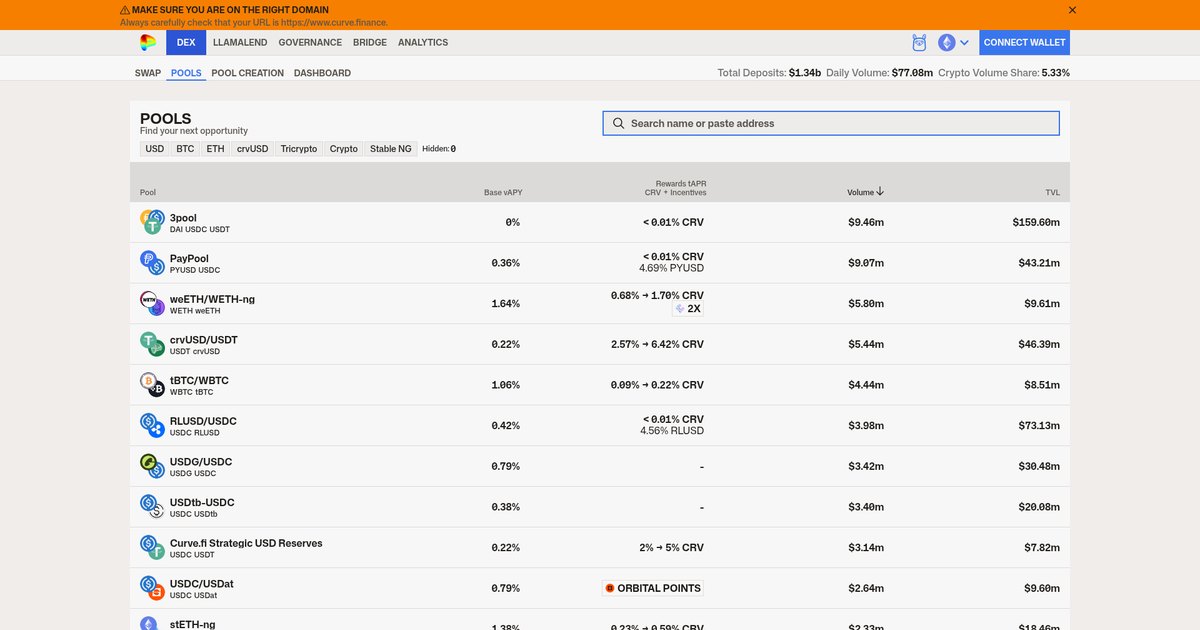Click the 4.69% PYUSD reward text
This screenshot has height=630, width=1200.
pyautogui.click(x=672, y=268)
